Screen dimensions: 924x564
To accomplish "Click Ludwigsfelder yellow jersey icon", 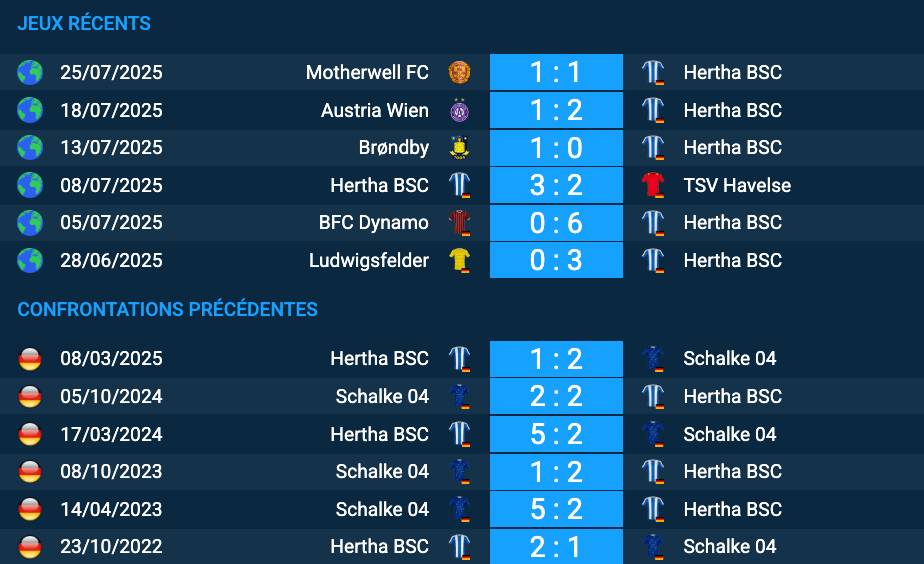I will (460, 261).
